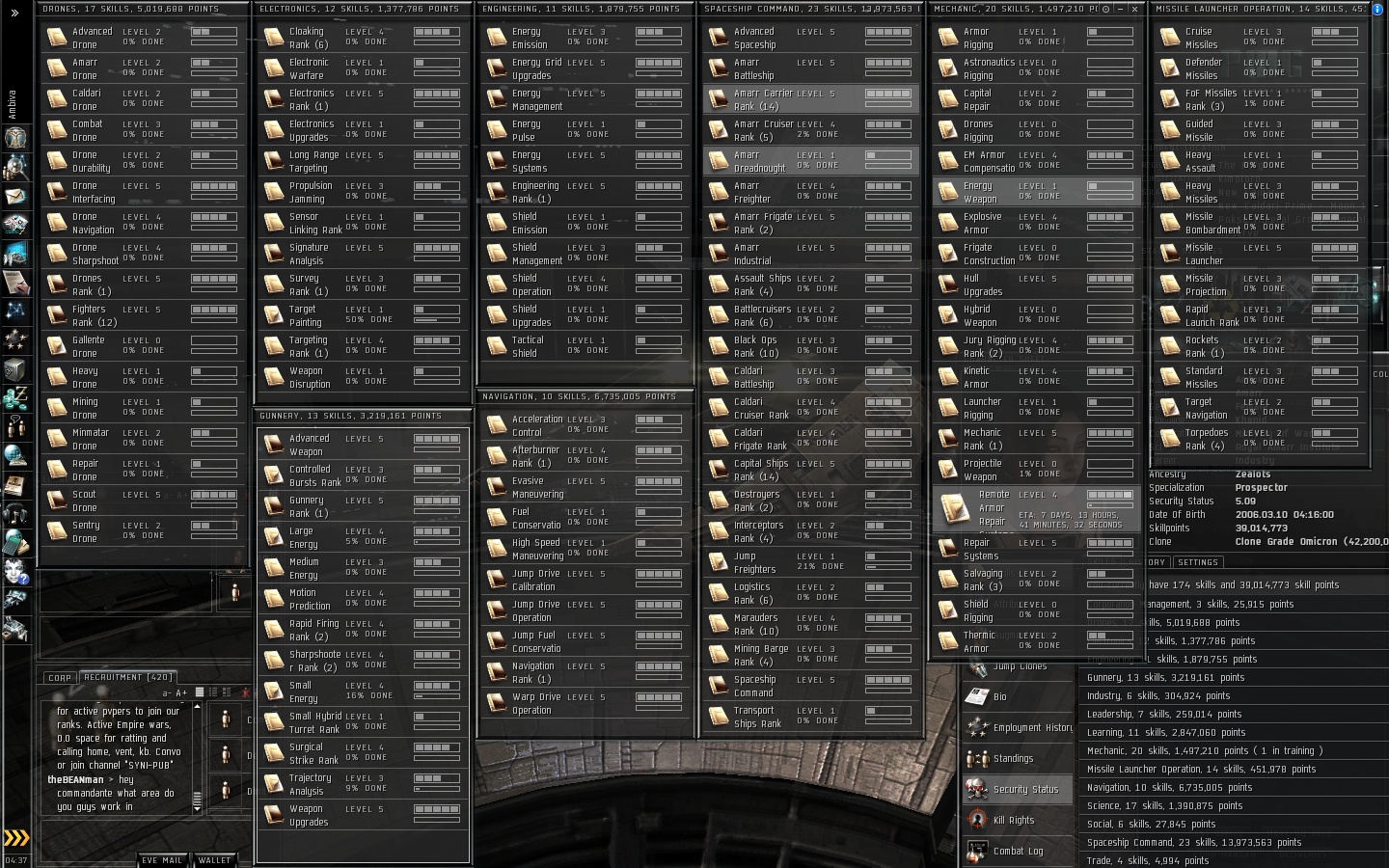Image resolution: width=1389 pixels, height=868 pixels.
Task: Open the star map icon in the sidebar
Action: 15,312
